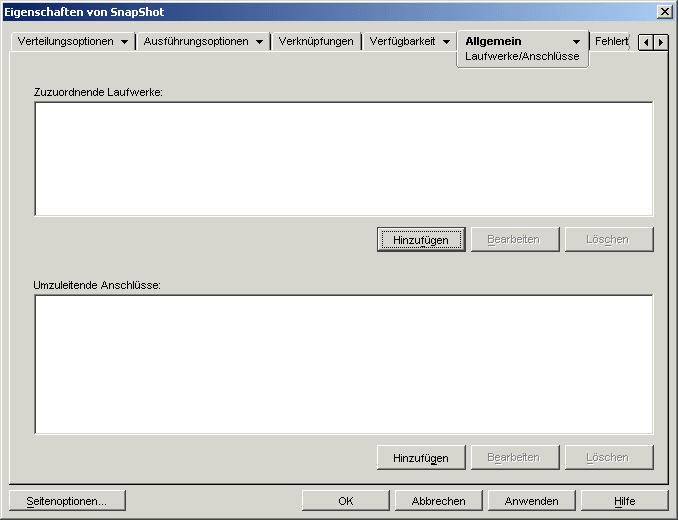Open the Seitenoptionen... dialog
678x520 pixels.
(67, 501)
